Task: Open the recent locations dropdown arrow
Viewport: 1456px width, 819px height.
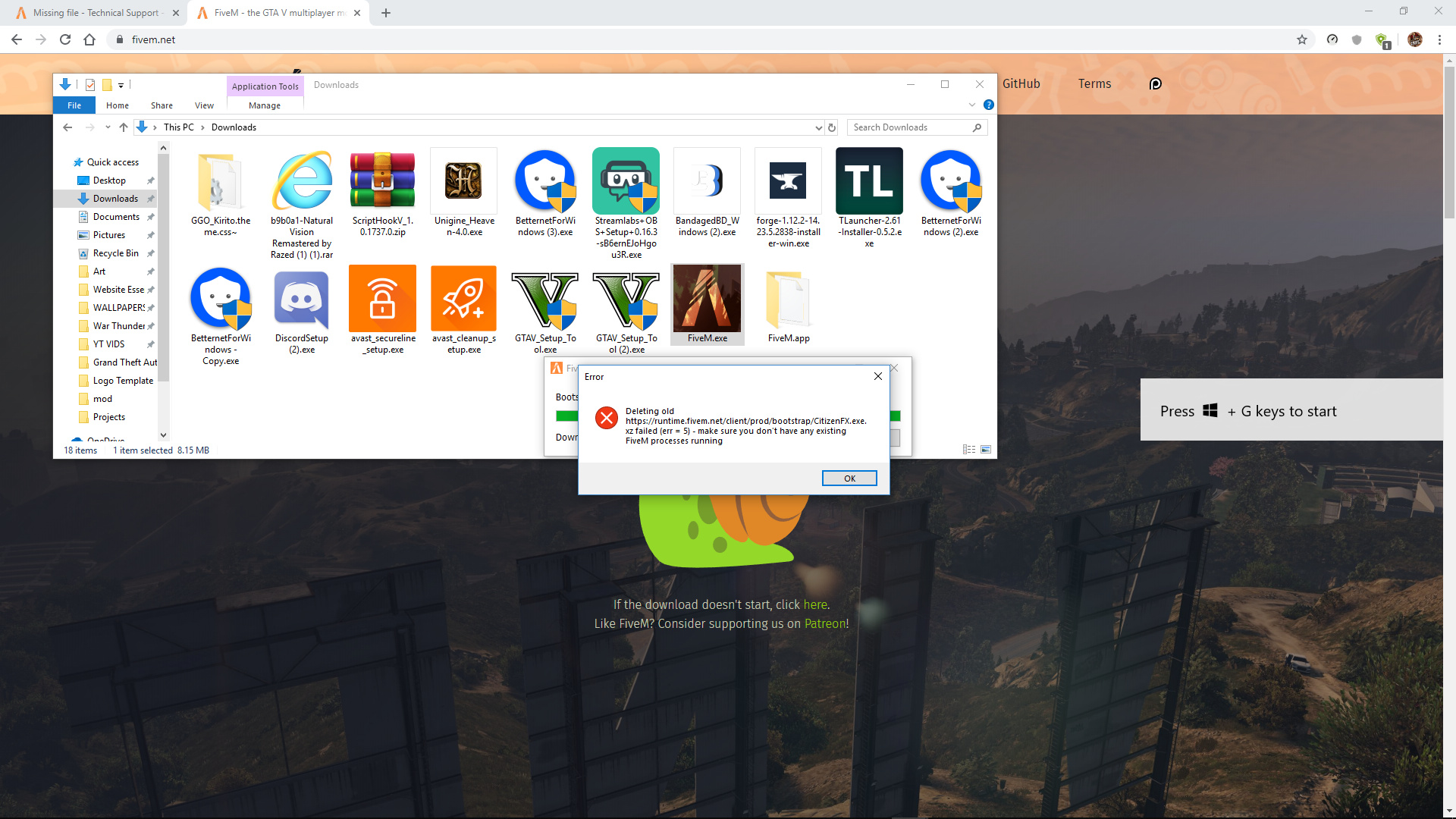Action: pyautogui.click(x=108, y=127)
